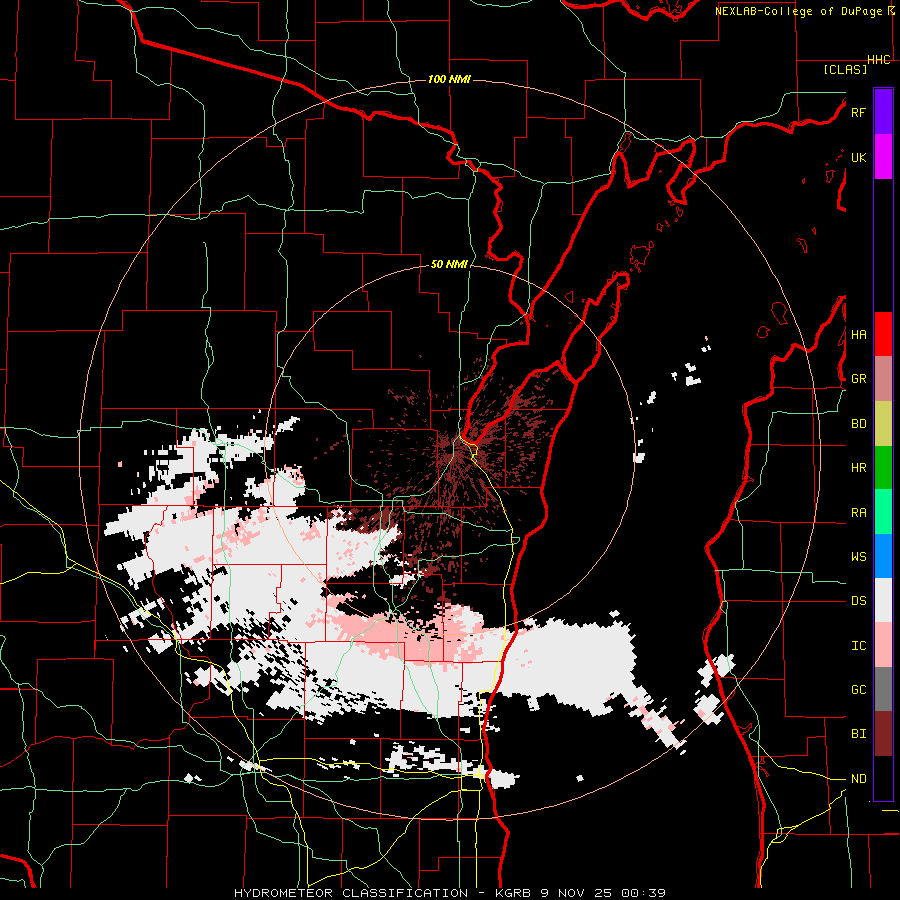
Task: Click the BI biological brown swatch
Action: (883, 734)
